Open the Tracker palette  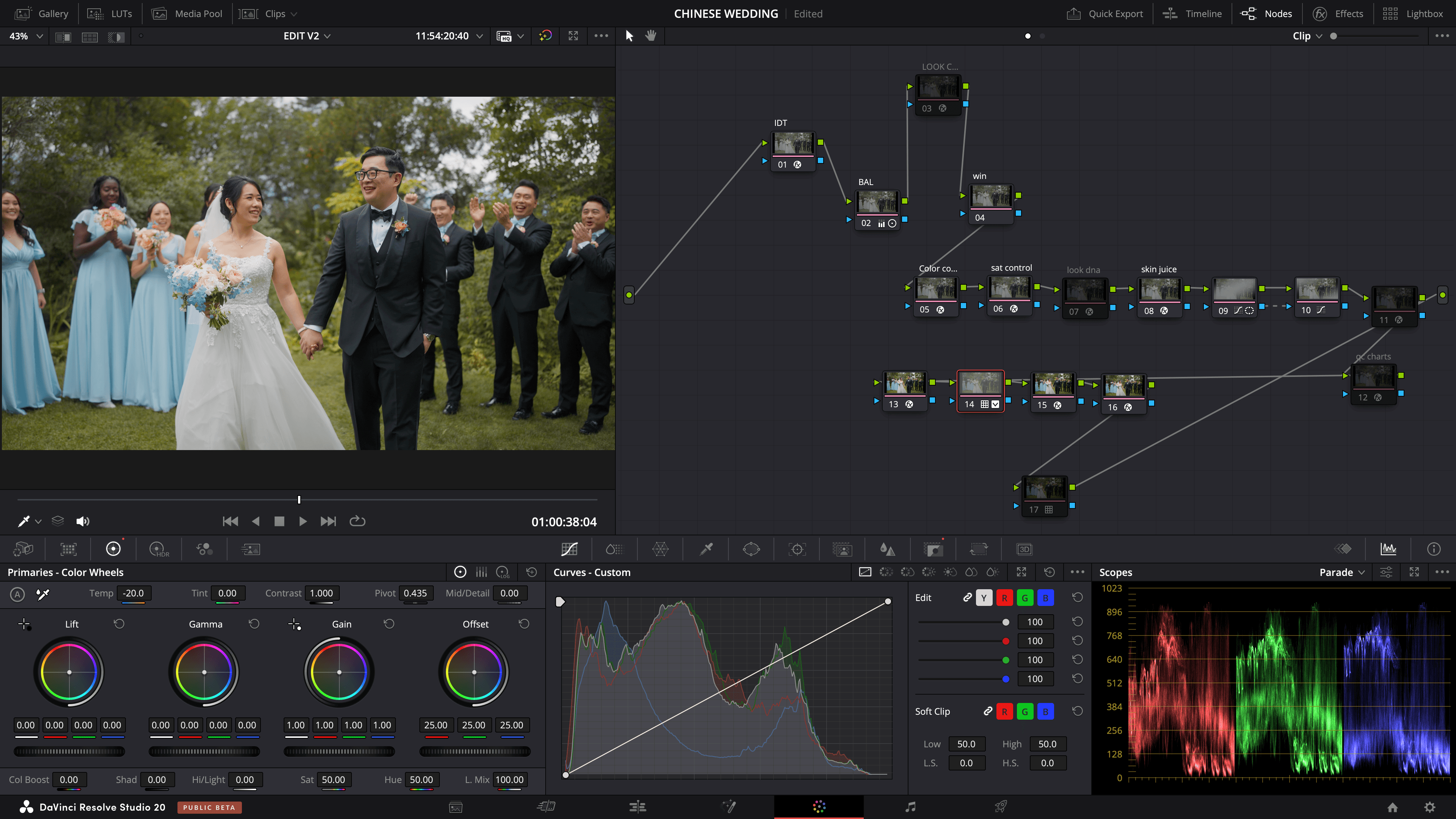pos(797,549)
